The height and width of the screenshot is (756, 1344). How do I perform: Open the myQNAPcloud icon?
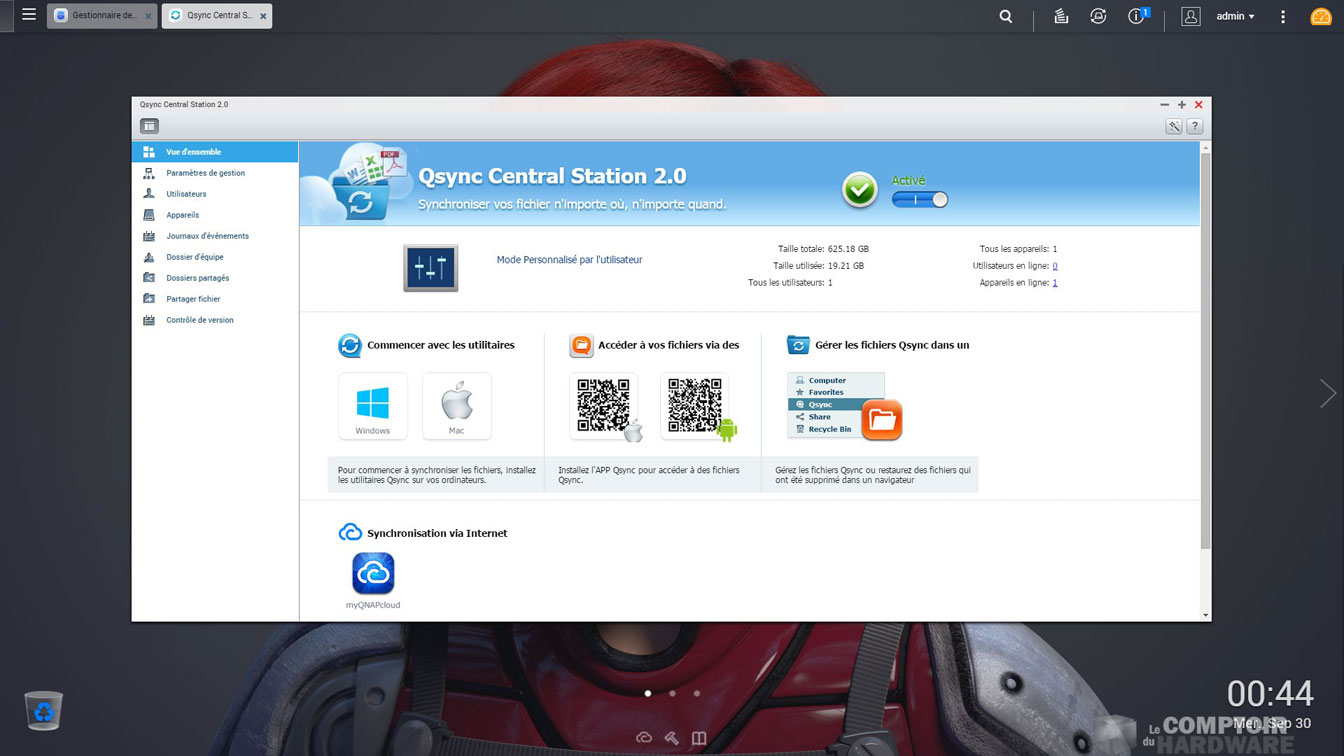point(373,574)
